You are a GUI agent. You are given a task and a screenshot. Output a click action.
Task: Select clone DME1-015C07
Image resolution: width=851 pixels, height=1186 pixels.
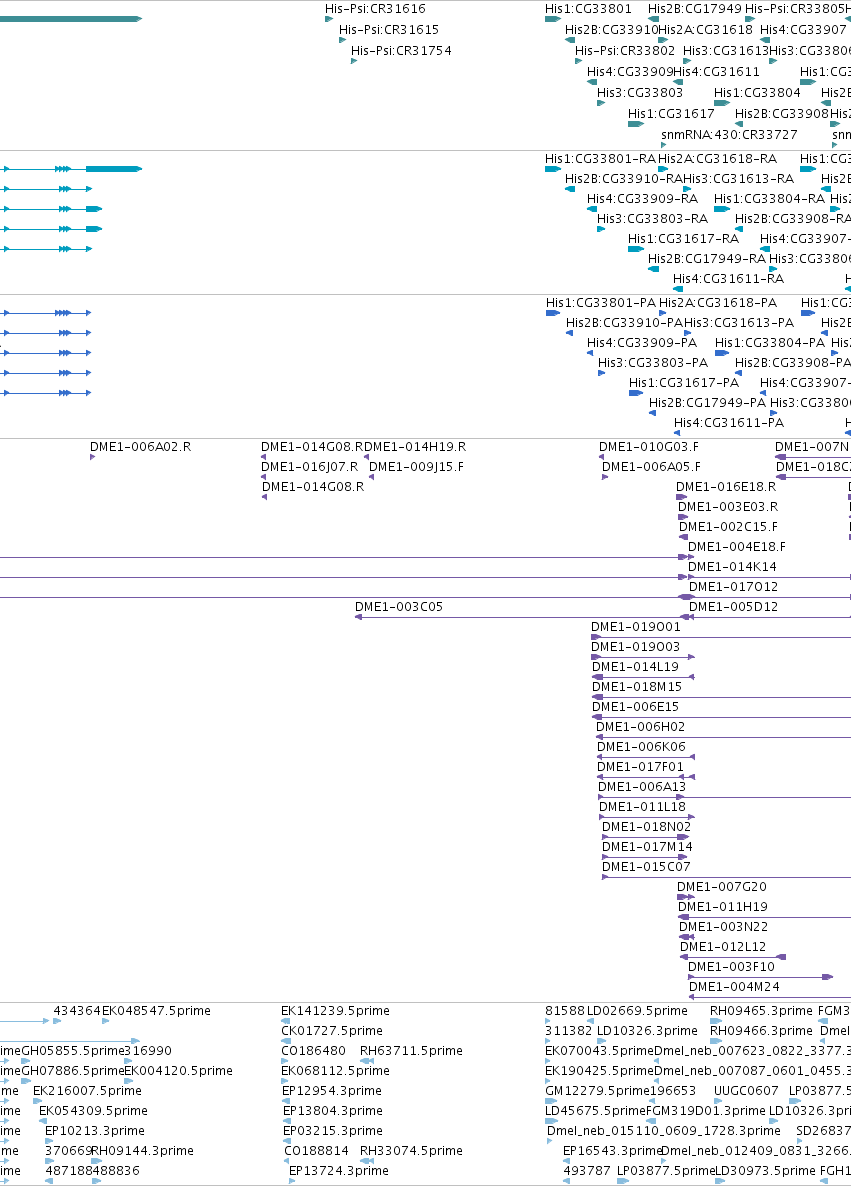tap(646, 867)
